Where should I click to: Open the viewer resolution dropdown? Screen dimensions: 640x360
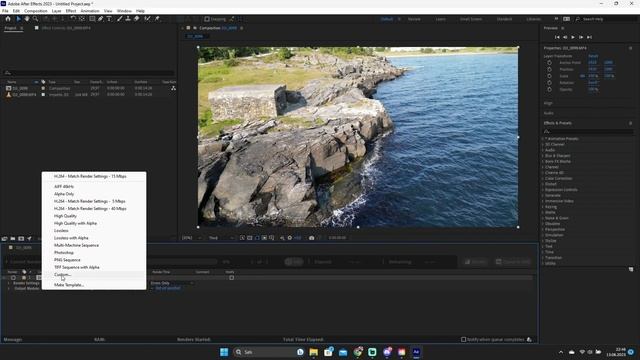(221, 238)
